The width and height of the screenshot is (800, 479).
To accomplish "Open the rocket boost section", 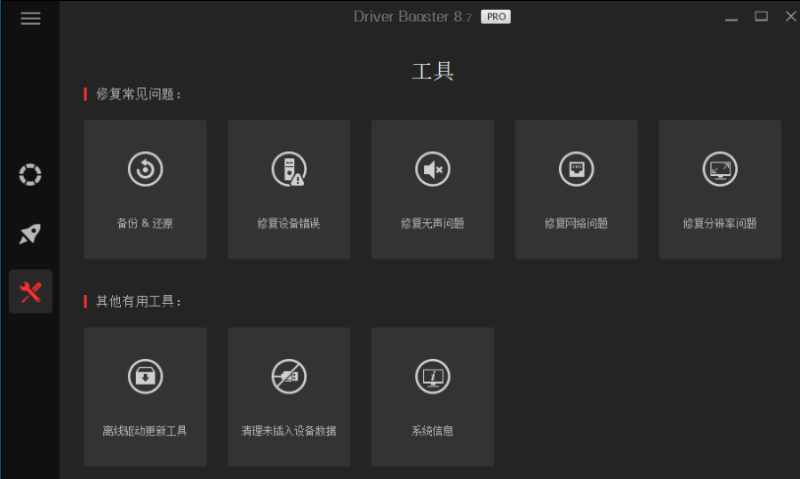I will click(30, 234).
